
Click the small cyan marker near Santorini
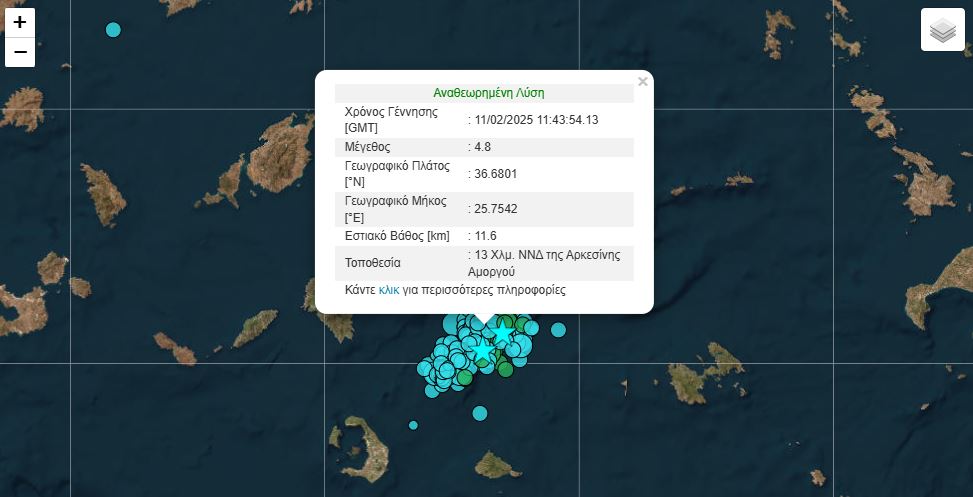point(413,425)
